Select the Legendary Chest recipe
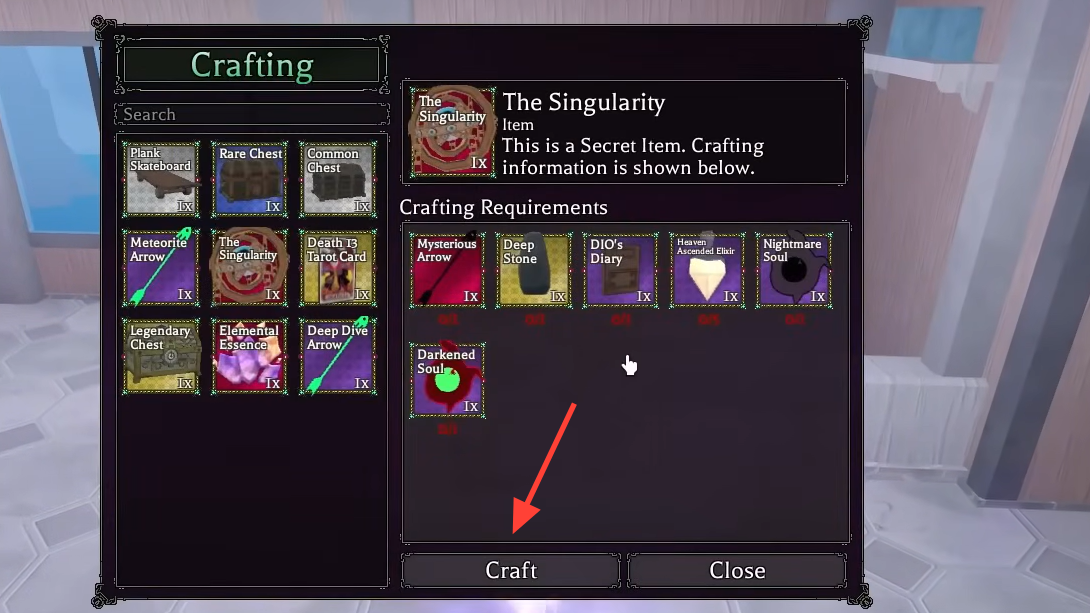This screenshot has height=613, width=1090. coord(161,357)
